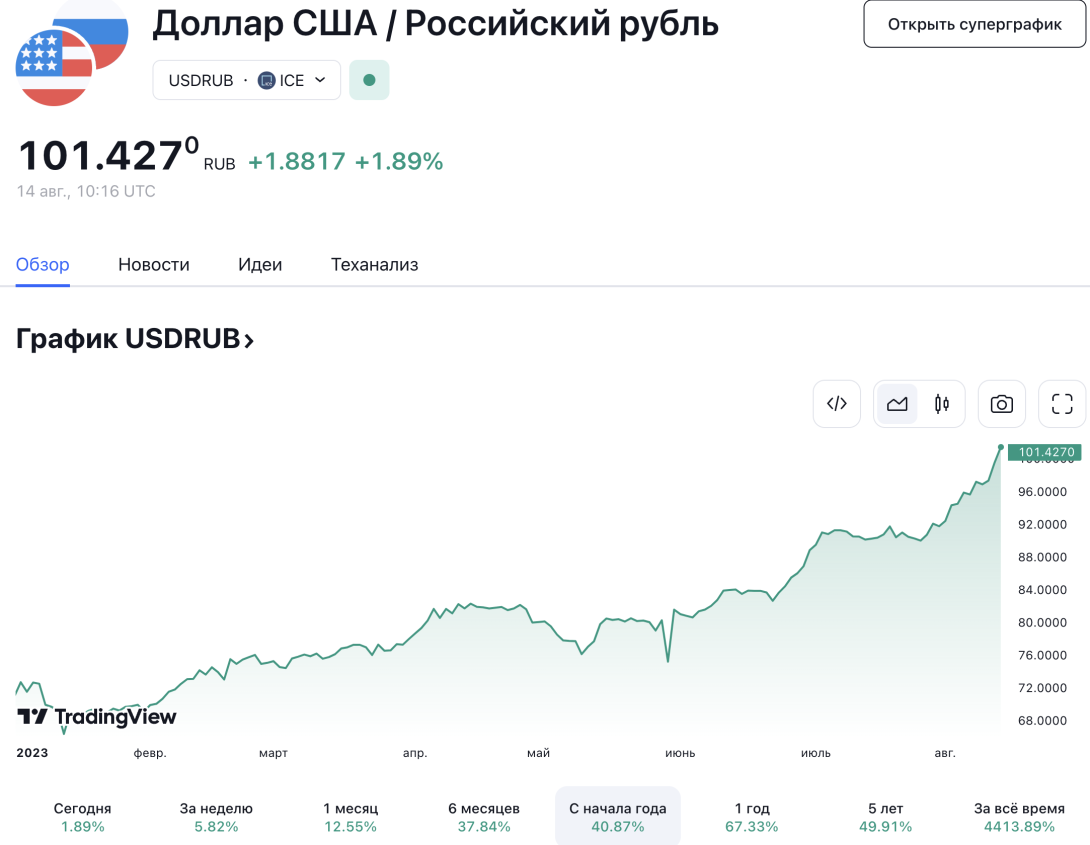Open chart in fullscreen mode
1090x845 pixels.
pos(1062,404)
